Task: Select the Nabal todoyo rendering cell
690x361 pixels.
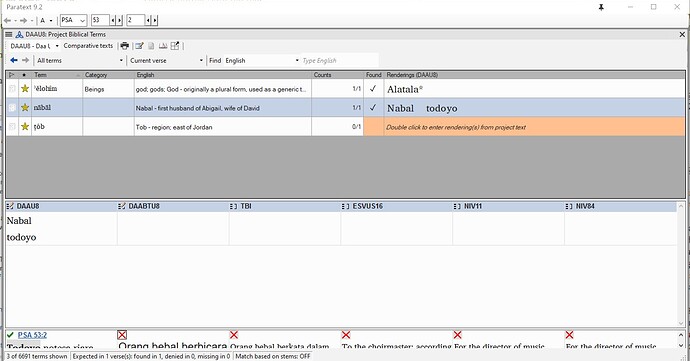Action: tap(535, 108)
